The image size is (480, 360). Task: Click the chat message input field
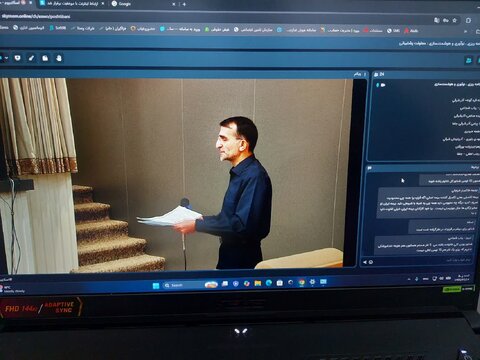coord(423,260)
